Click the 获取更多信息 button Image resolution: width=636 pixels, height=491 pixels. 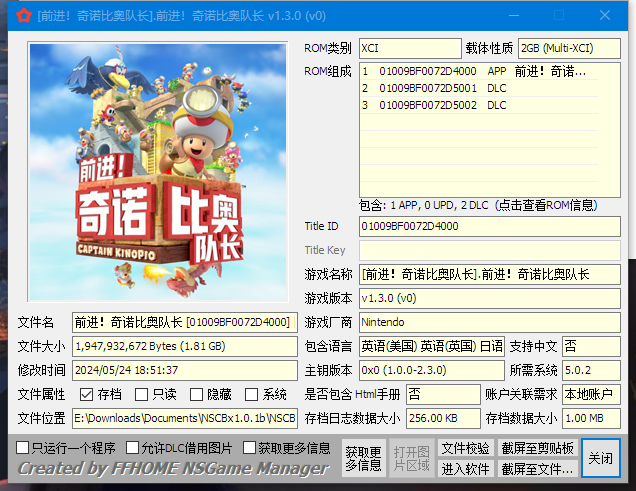363,458
